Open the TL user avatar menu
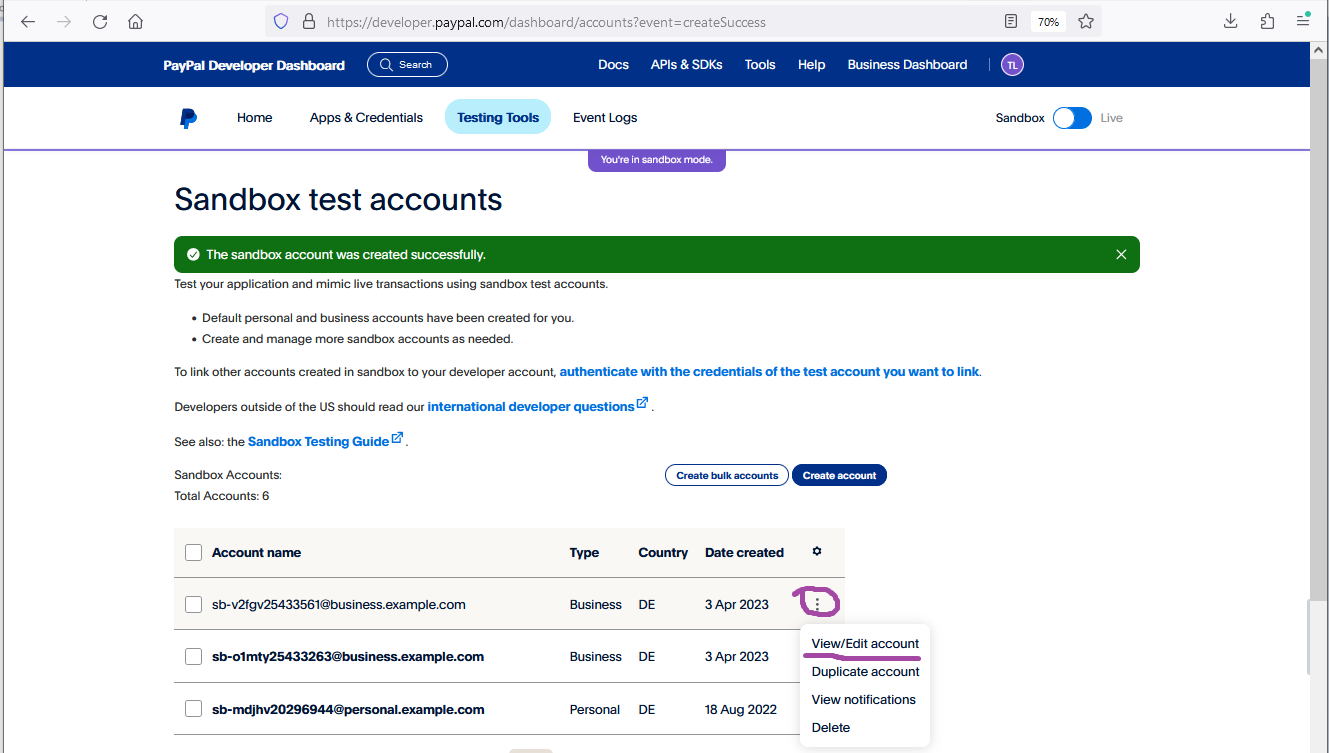This screenshot has height=753, width=1329. pyautogui.click(x=1012, y=65)
